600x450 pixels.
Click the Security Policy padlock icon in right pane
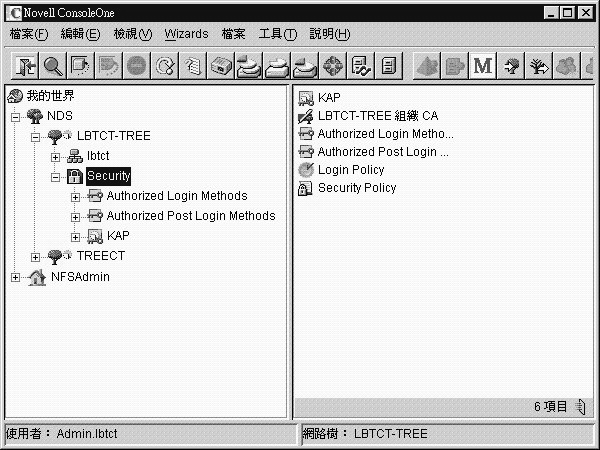[x=305, y=188]
